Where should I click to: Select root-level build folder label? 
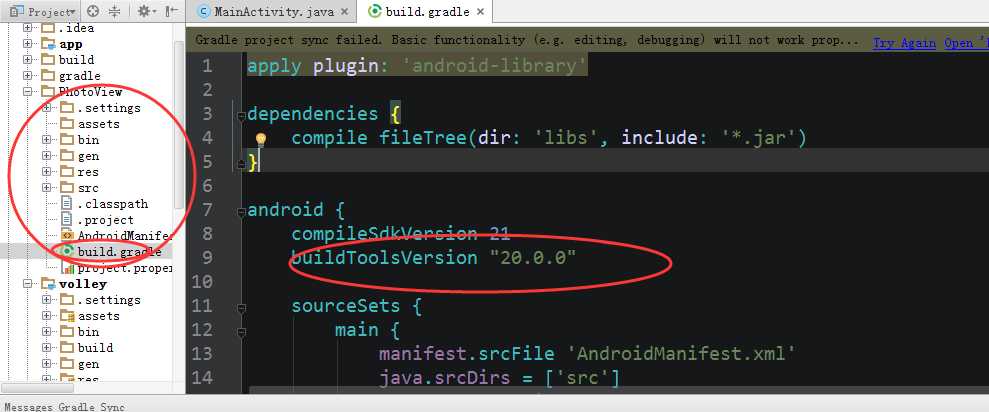click(76, 59)
